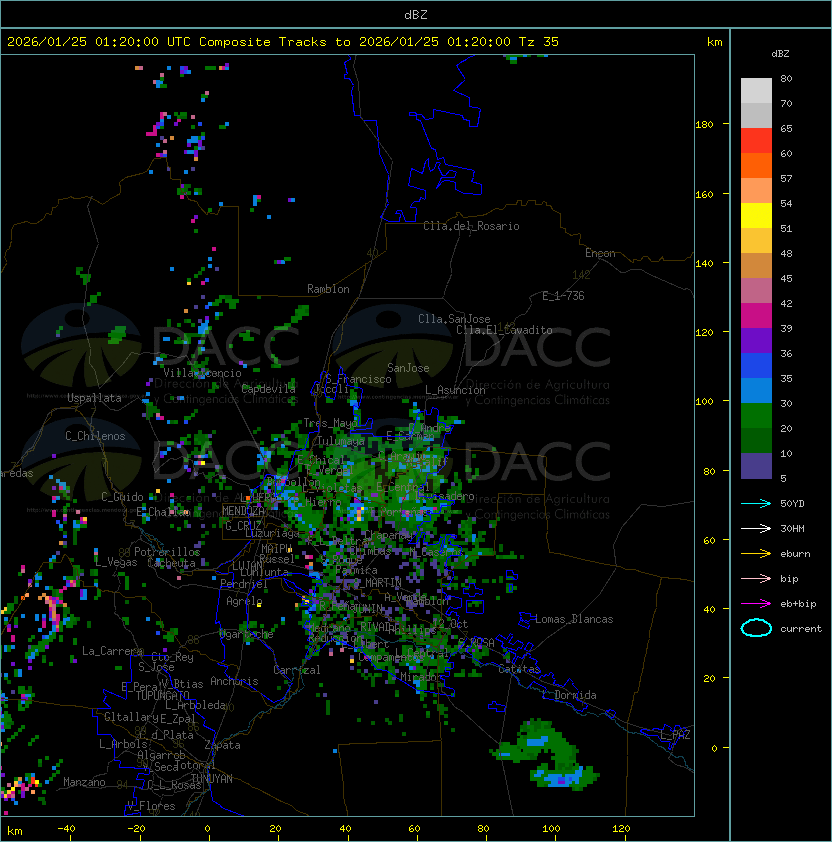Image resolution: width=832 pixels, height=842 pixels.
Task: Click the yellow eburn arrow legend icon
Action: [x=756, y=554]
